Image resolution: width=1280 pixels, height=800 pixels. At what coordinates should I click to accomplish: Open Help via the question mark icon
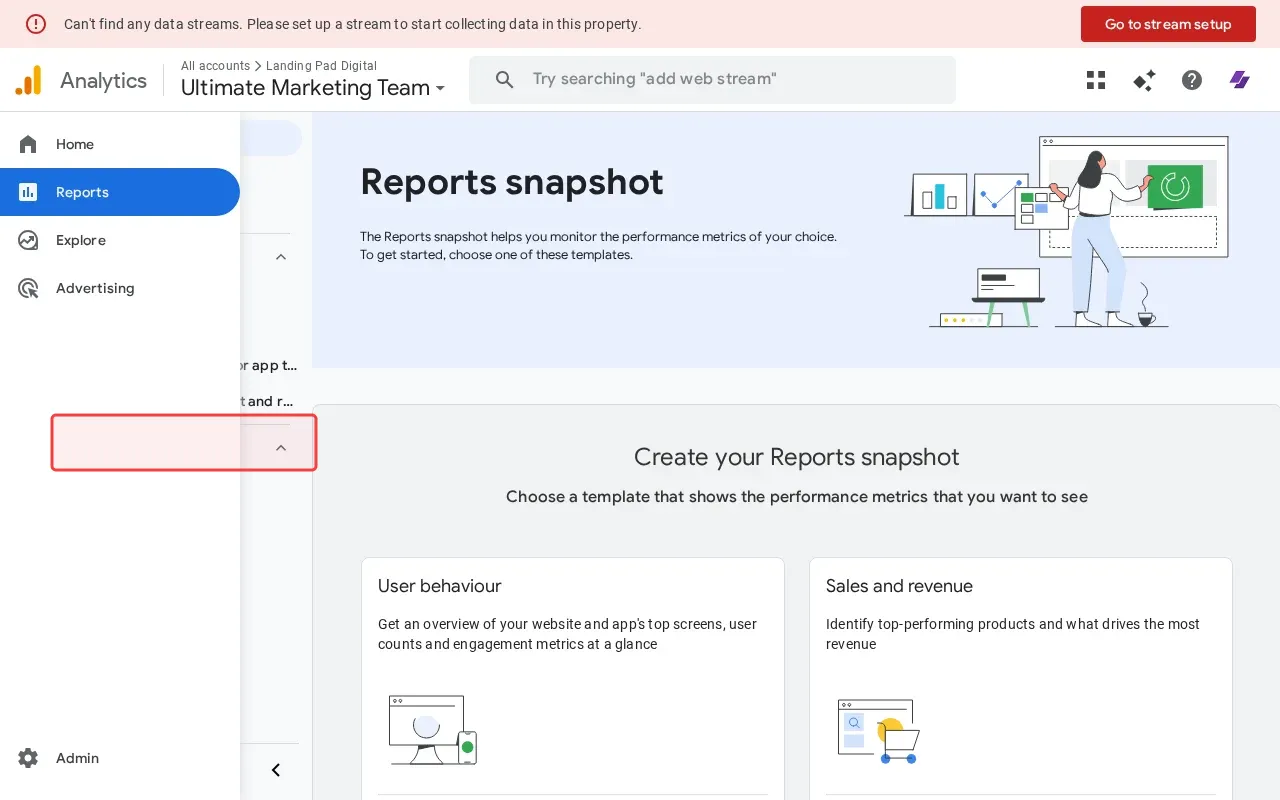click(x=1192, y=80)
